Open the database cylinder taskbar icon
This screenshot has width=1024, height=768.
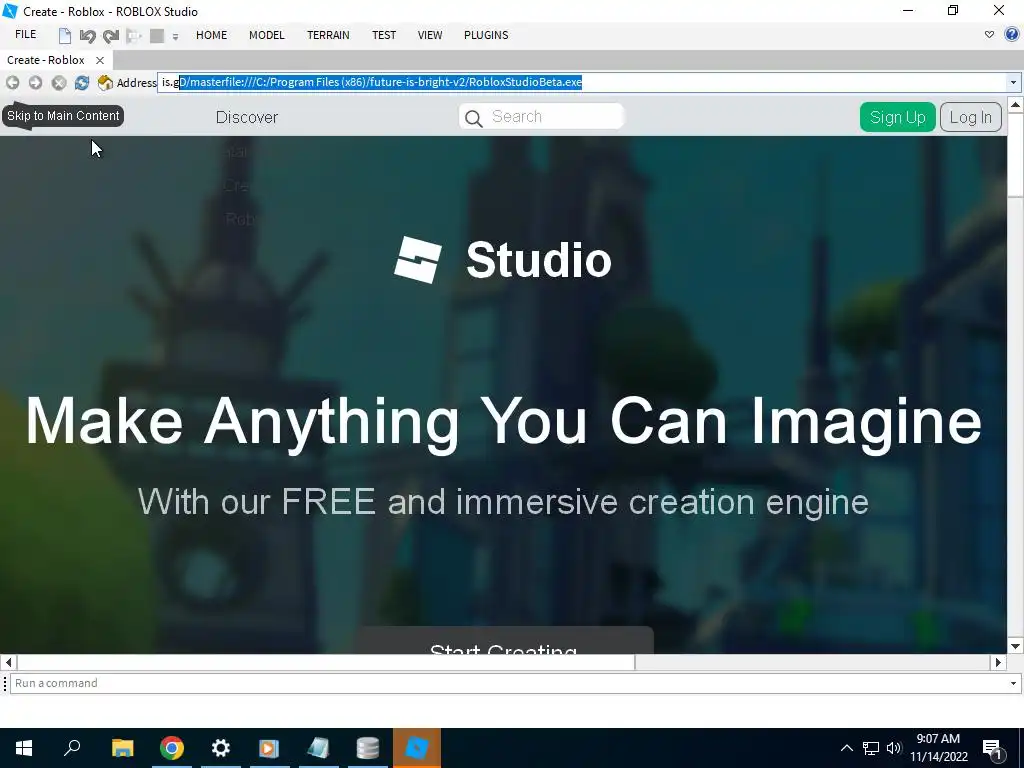pyautogui.click(x=368, y=748)
